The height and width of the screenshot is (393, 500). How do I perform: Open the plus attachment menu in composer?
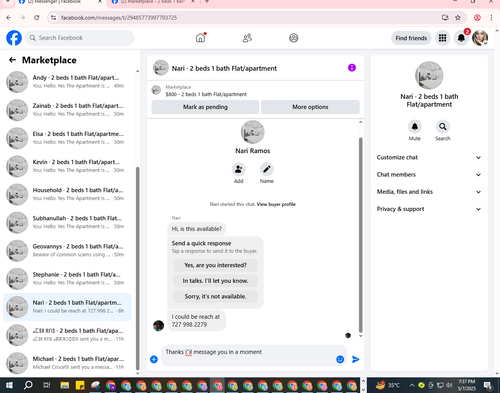[154, 359]
